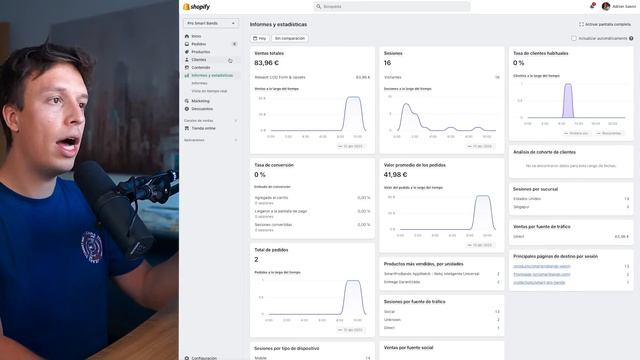640x360 pixels.
Task: Click the Social row in traffic sources
Action: [x=442, y=312]
